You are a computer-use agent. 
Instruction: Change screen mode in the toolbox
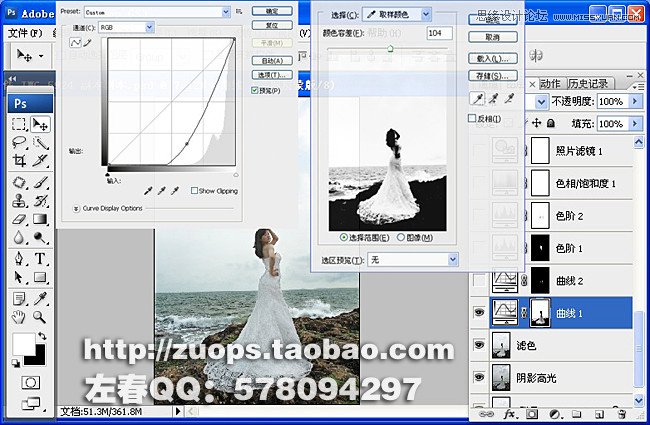[32, 403]
